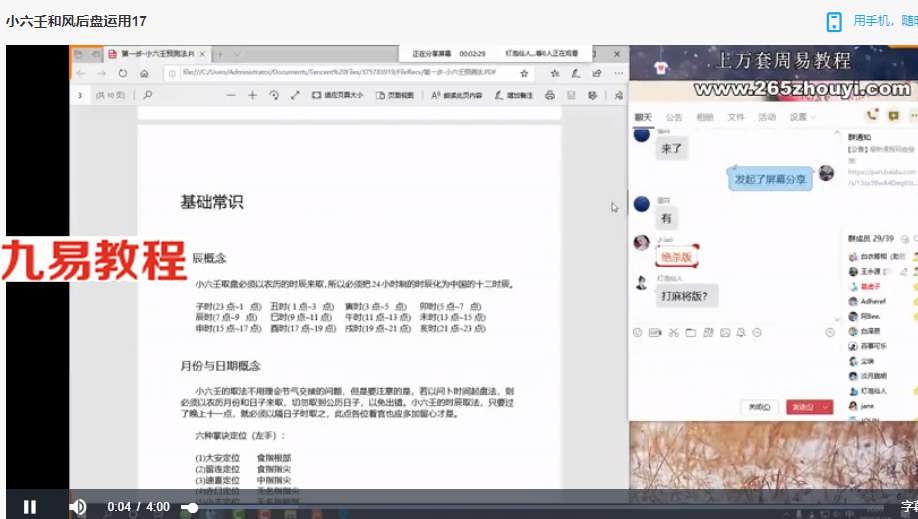This screenshot has width=918, height=519.
Task: Go back in the browser window
Action: tap(81, 73)
